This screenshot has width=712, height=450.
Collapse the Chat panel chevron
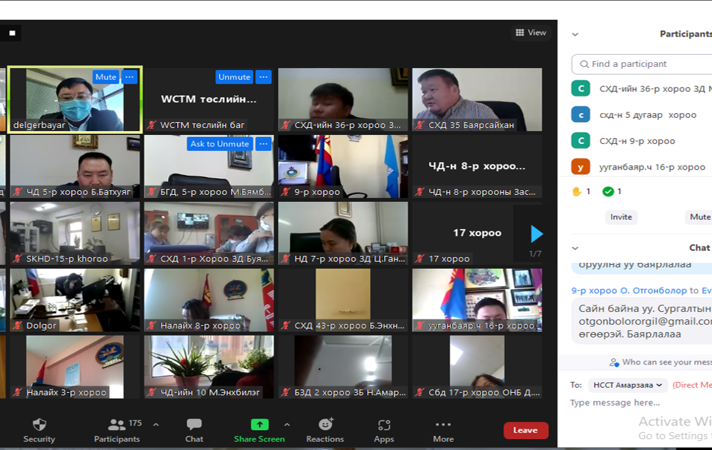pyautogui.click(x=575, y=248)
